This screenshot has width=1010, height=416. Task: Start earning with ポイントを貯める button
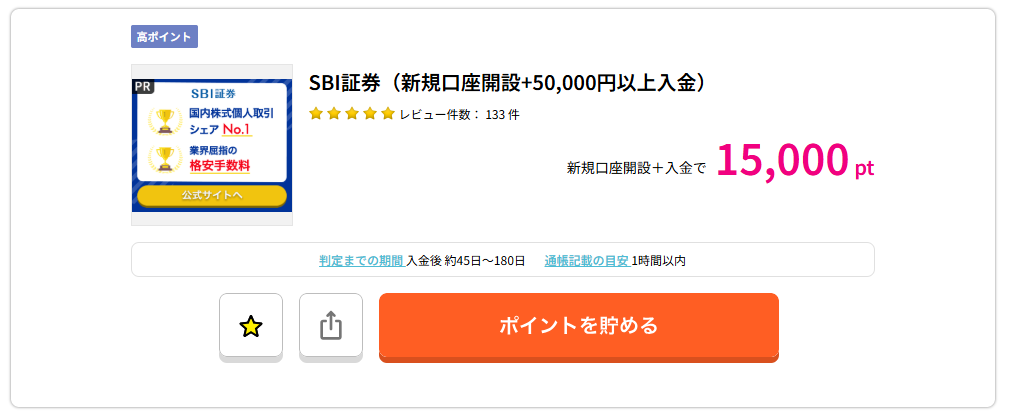tap(578, 325)
